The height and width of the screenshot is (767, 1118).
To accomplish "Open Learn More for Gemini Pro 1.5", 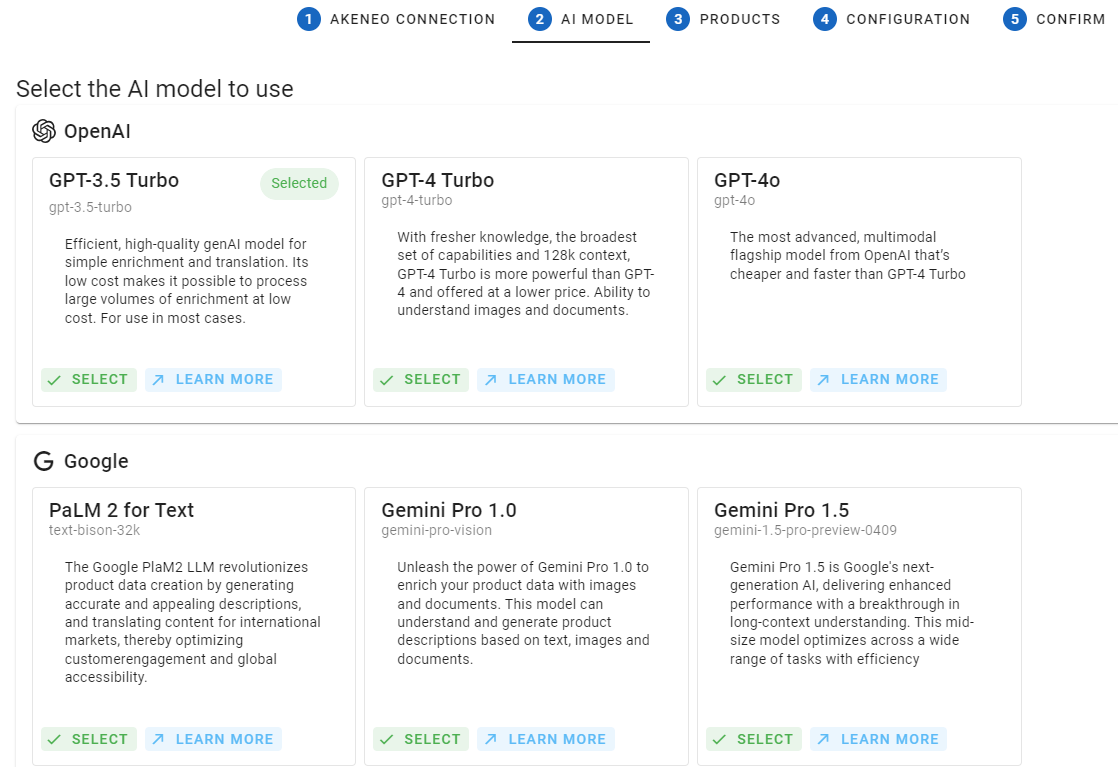I will coord(878,738).
